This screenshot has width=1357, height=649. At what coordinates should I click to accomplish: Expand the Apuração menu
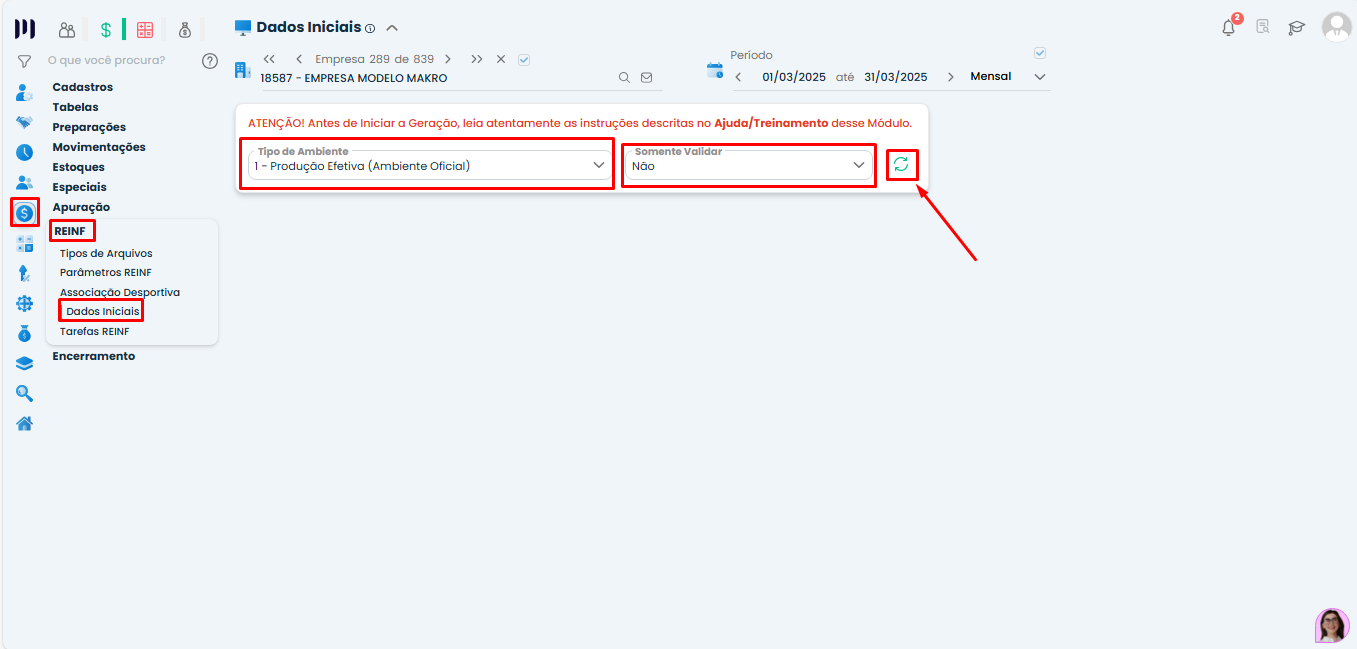pos(81,207)
